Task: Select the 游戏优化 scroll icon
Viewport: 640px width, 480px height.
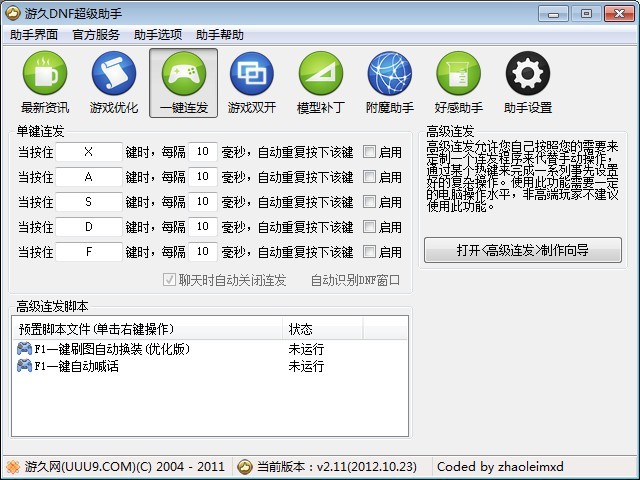Action: (x=114, y=73)
